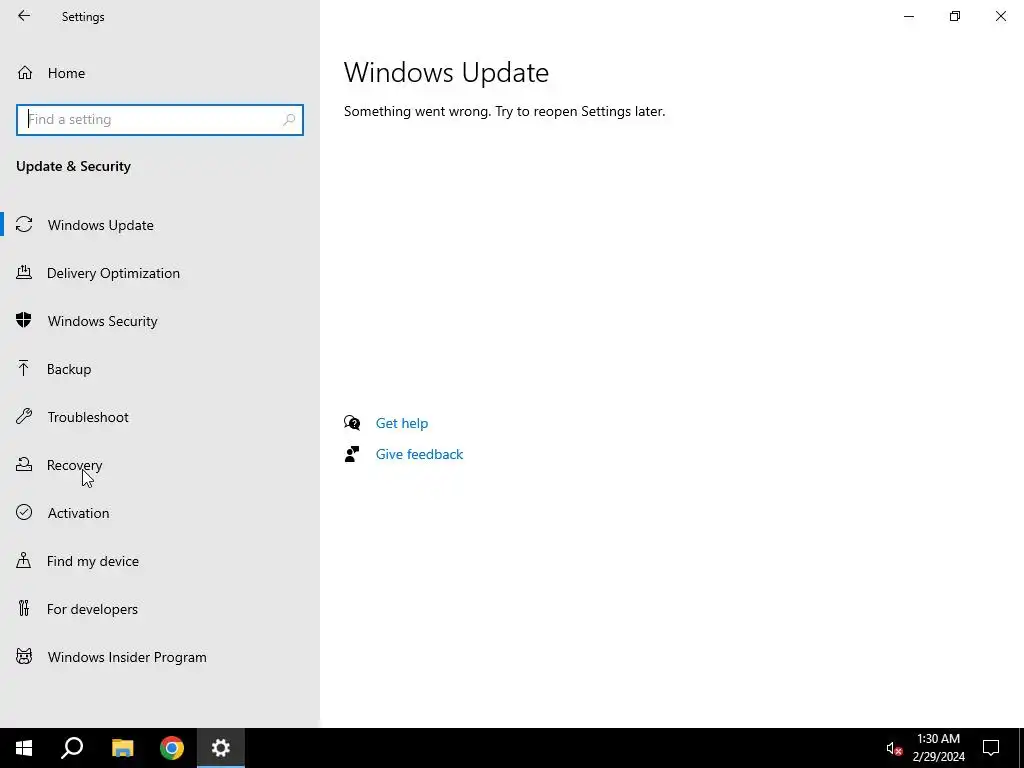
Task: Focus the Find a setting search box
Action: [159, 120]
